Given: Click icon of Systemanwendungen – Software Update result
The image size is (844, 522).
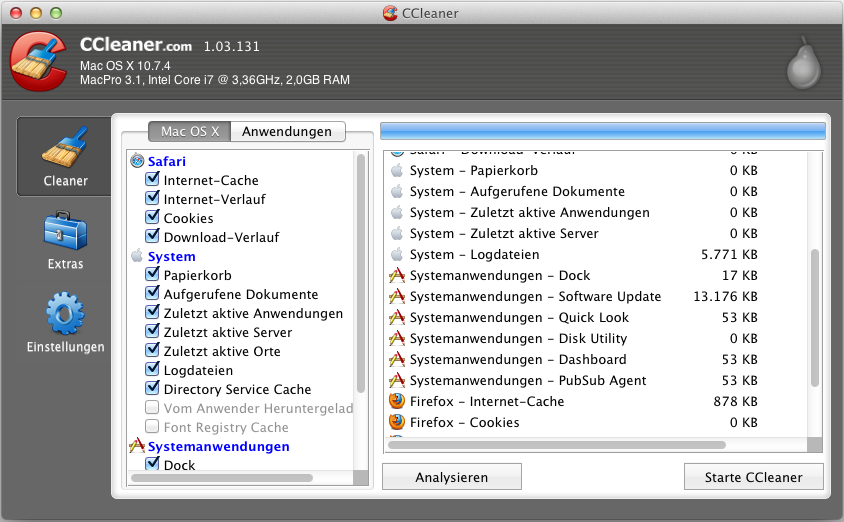Looking at the screenshot, I should (x=397, y=296).
